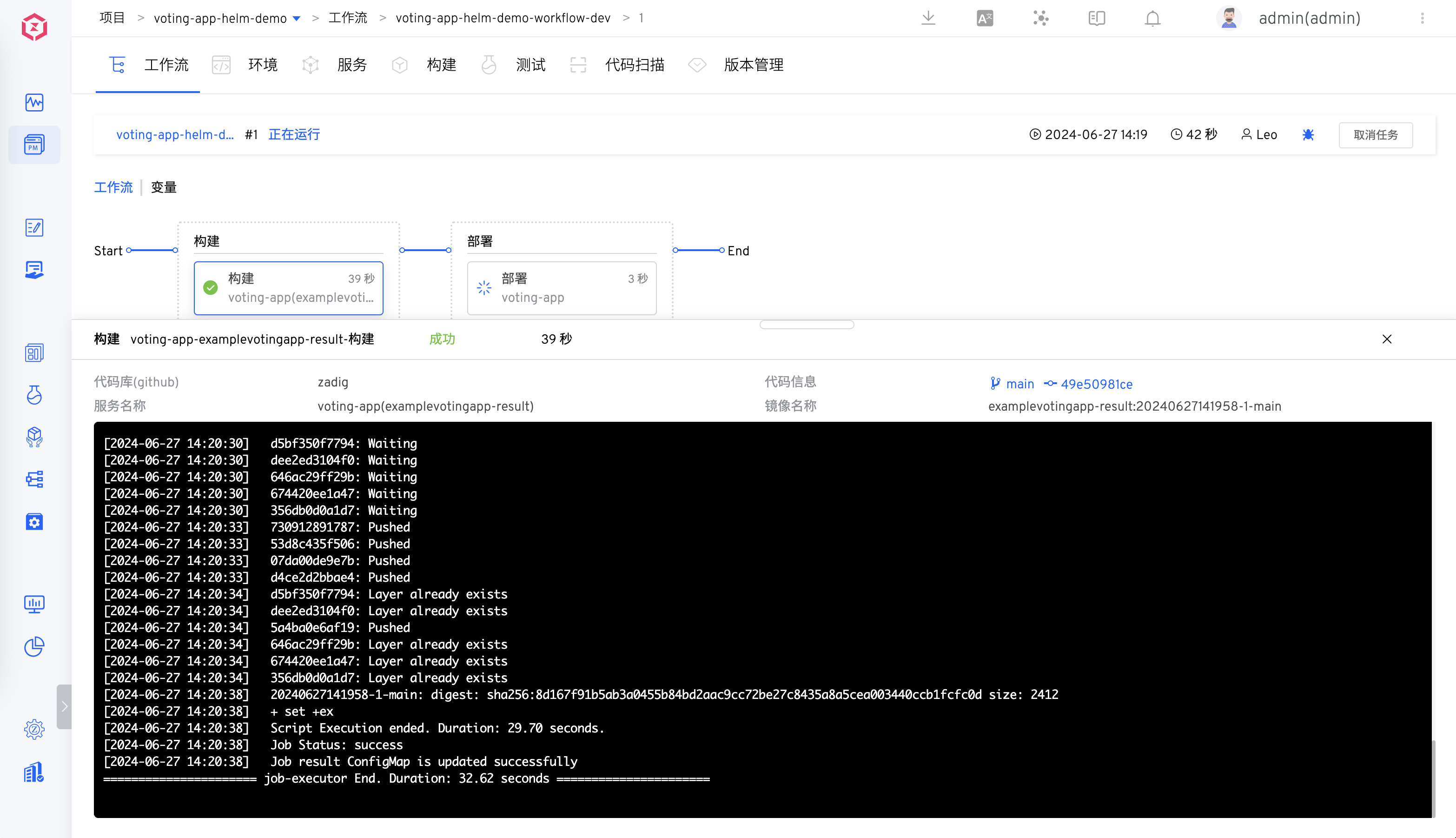This screenshot has height=838, width=1456.
Task: Click the 取消任务 button
Action: click(x=1375, y=135)
